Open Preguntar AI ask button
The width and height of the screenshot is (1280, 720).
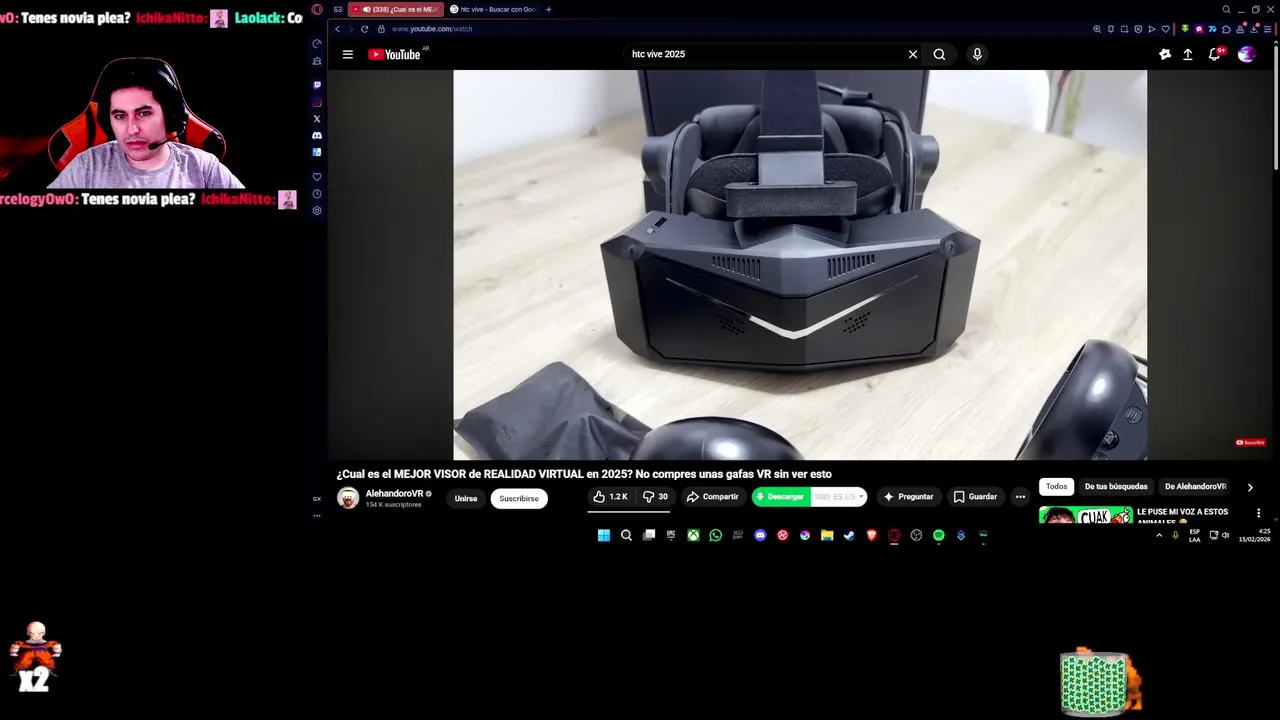908,497
